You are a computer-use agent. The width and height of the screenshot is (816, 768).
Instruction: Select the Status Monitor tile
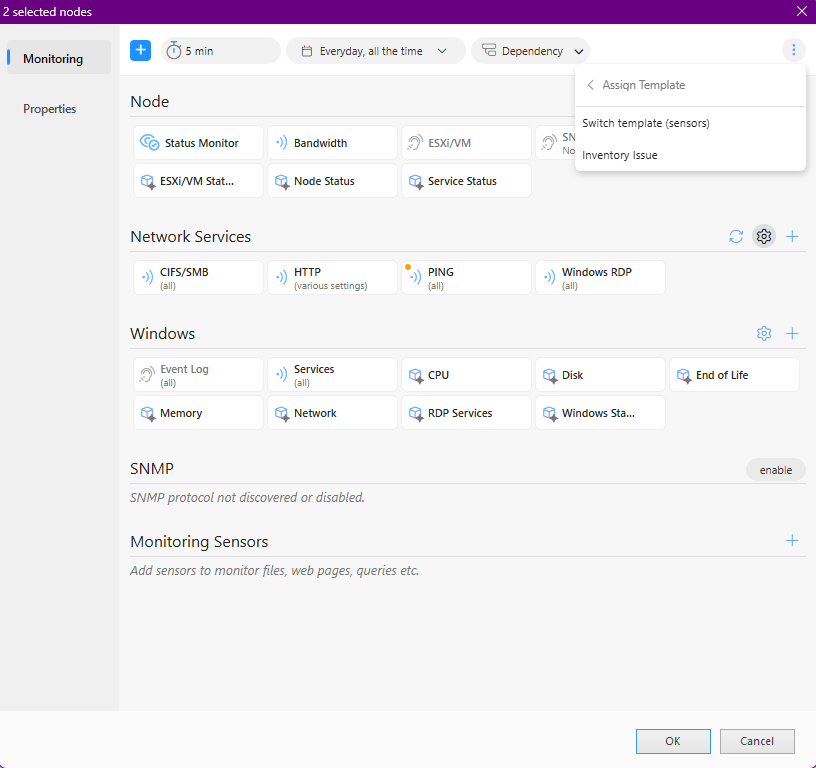point(198,143)
